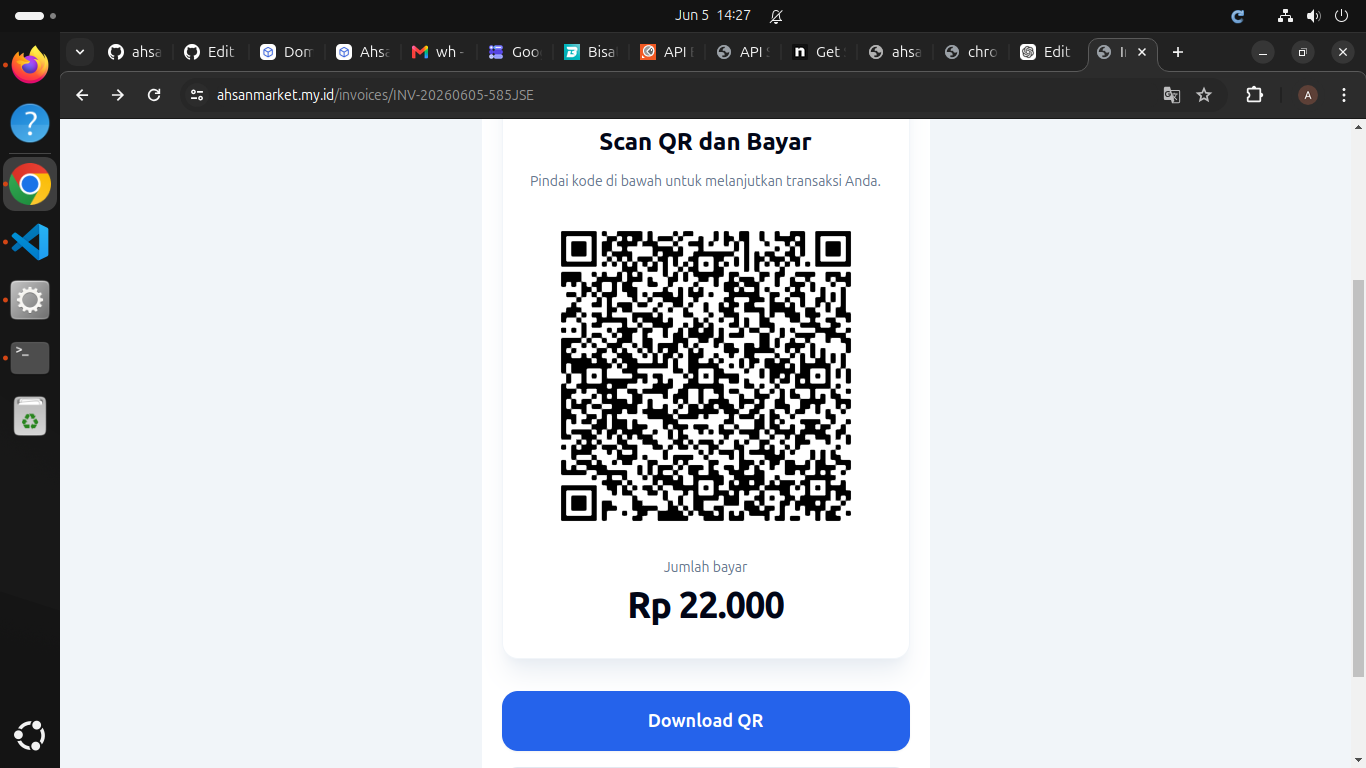
Task: View site information icon beside the URL
Action: click(197, 95)
